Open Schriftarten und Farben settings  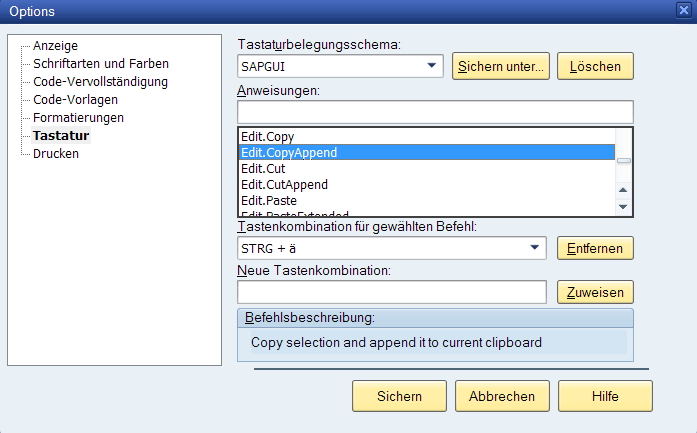(x=101, y=64)
